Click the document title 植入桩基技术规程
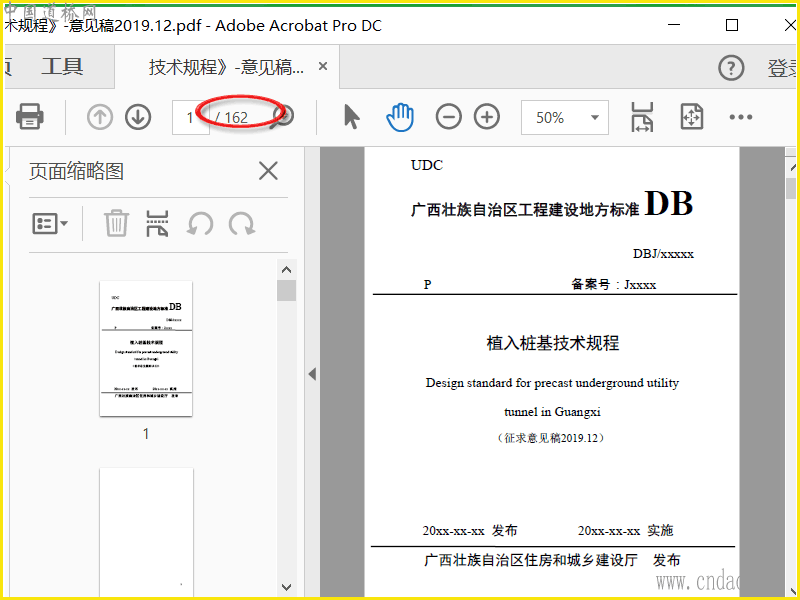This screenshot has height=600, width=800. coord(553,343)
